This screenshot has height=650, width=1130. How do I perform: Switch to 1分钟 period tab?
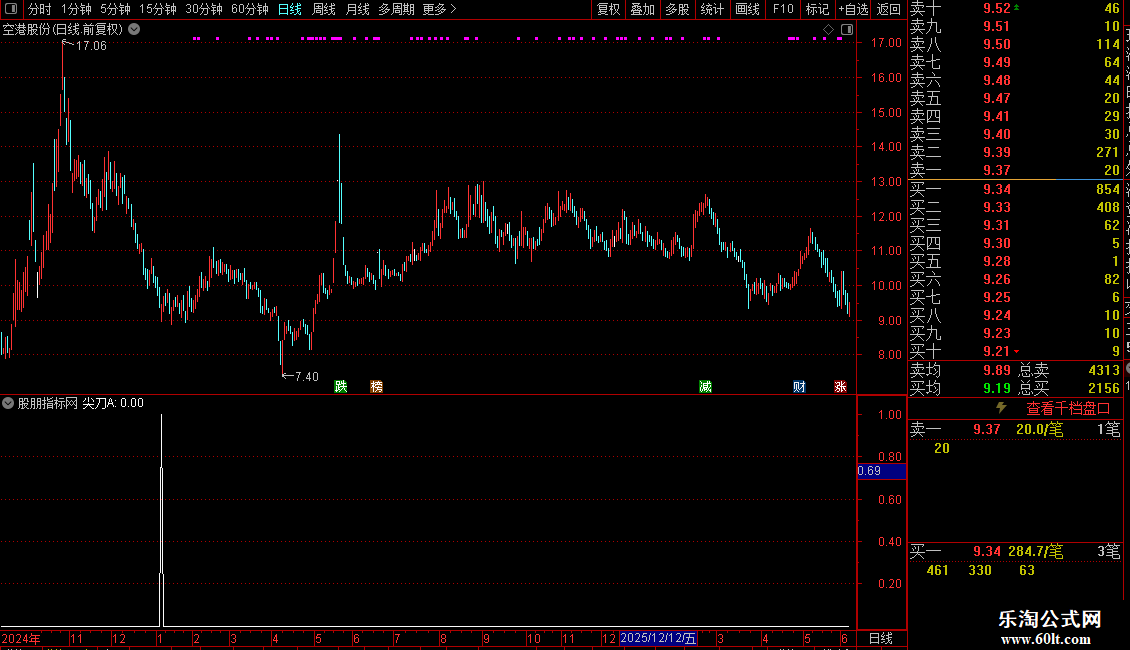pyautogui.click(x=76, y=9)
